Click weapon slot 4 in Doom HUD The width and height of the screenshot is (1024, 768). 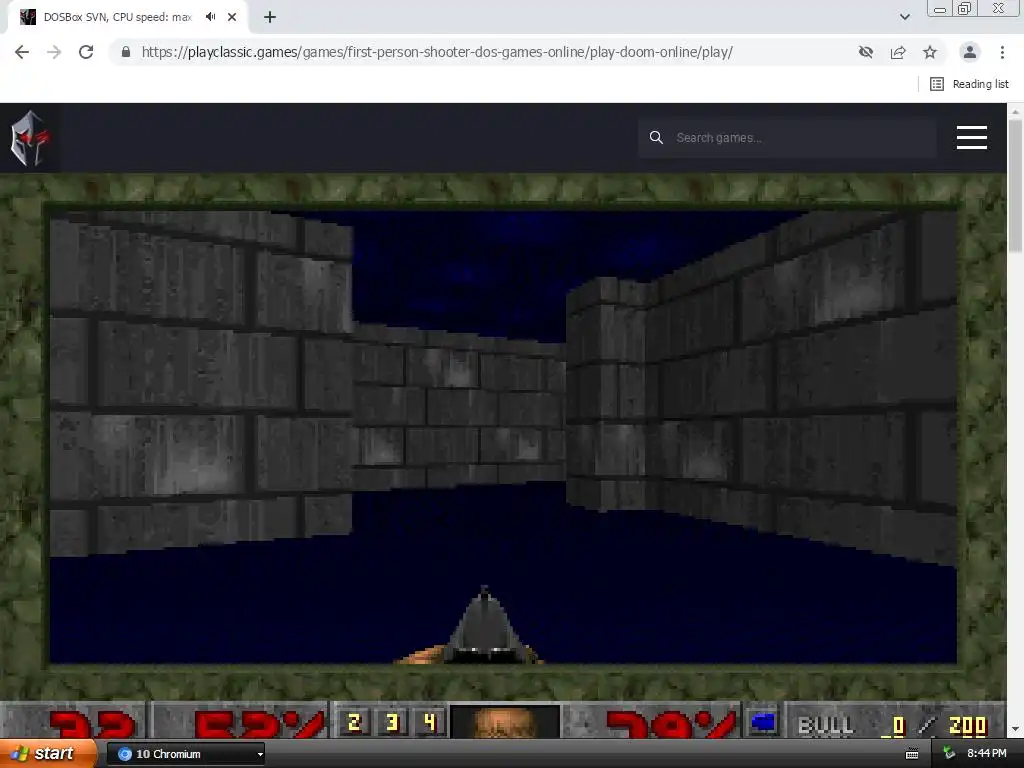pos(429,722)
